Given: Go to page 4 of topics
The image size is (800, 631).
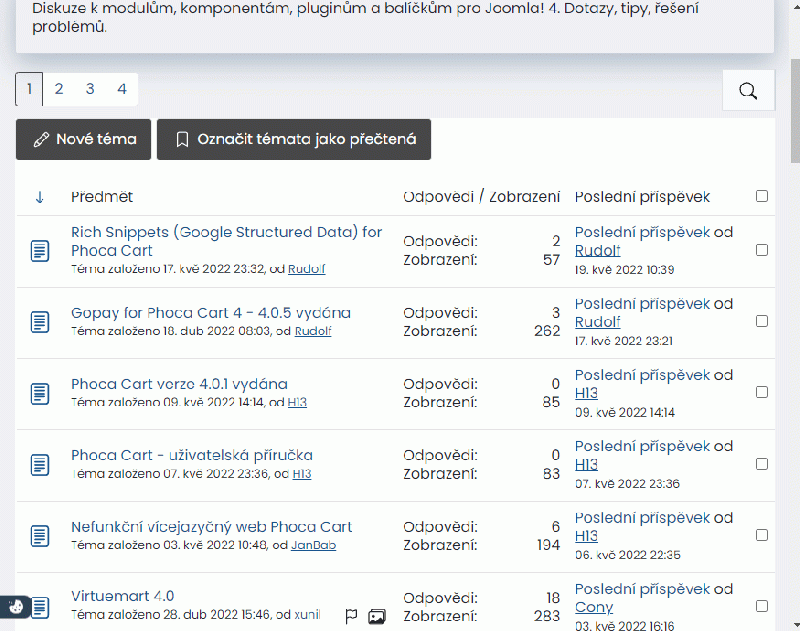Looking at the screenshot, I should 121,89.
